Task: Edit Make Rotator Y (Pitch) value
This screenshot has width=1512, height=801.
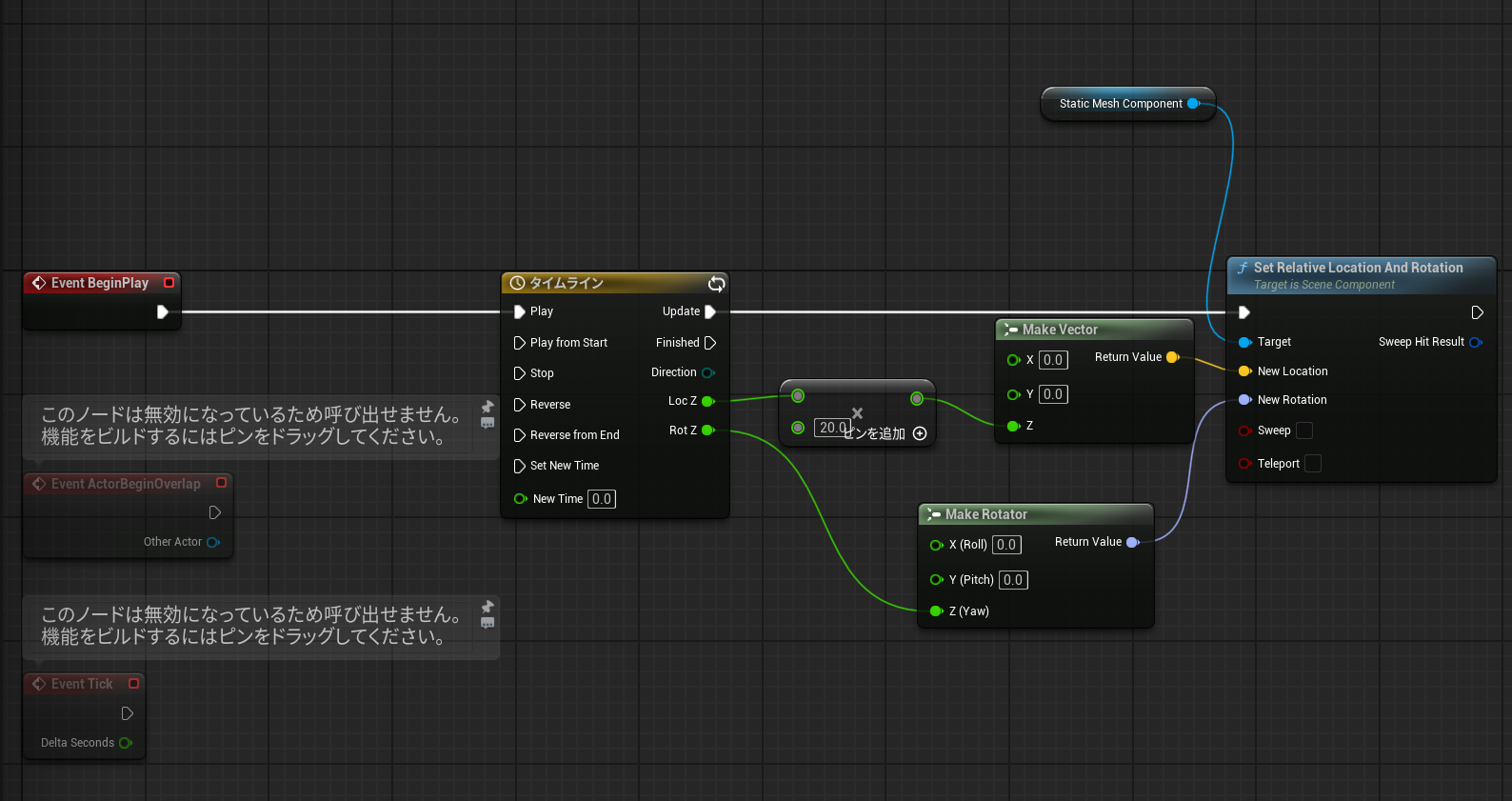Action: point(1013,580)
